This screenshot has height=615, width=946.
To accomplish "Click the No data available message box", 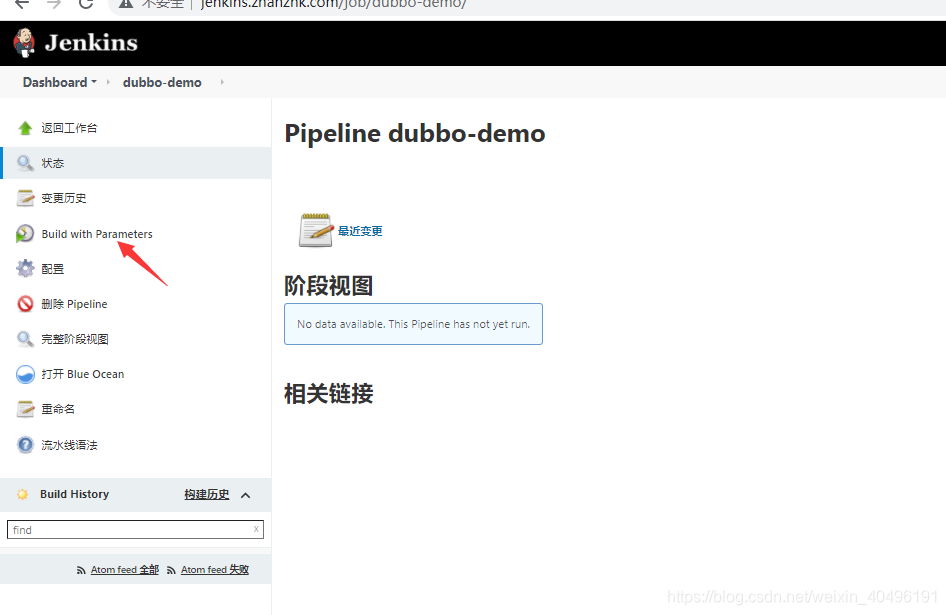I will click(413, 324).
